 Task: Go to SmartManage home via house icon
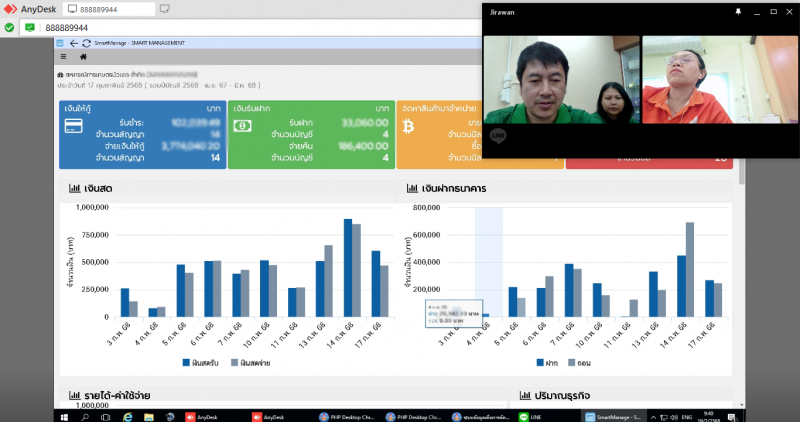point(83,57)
